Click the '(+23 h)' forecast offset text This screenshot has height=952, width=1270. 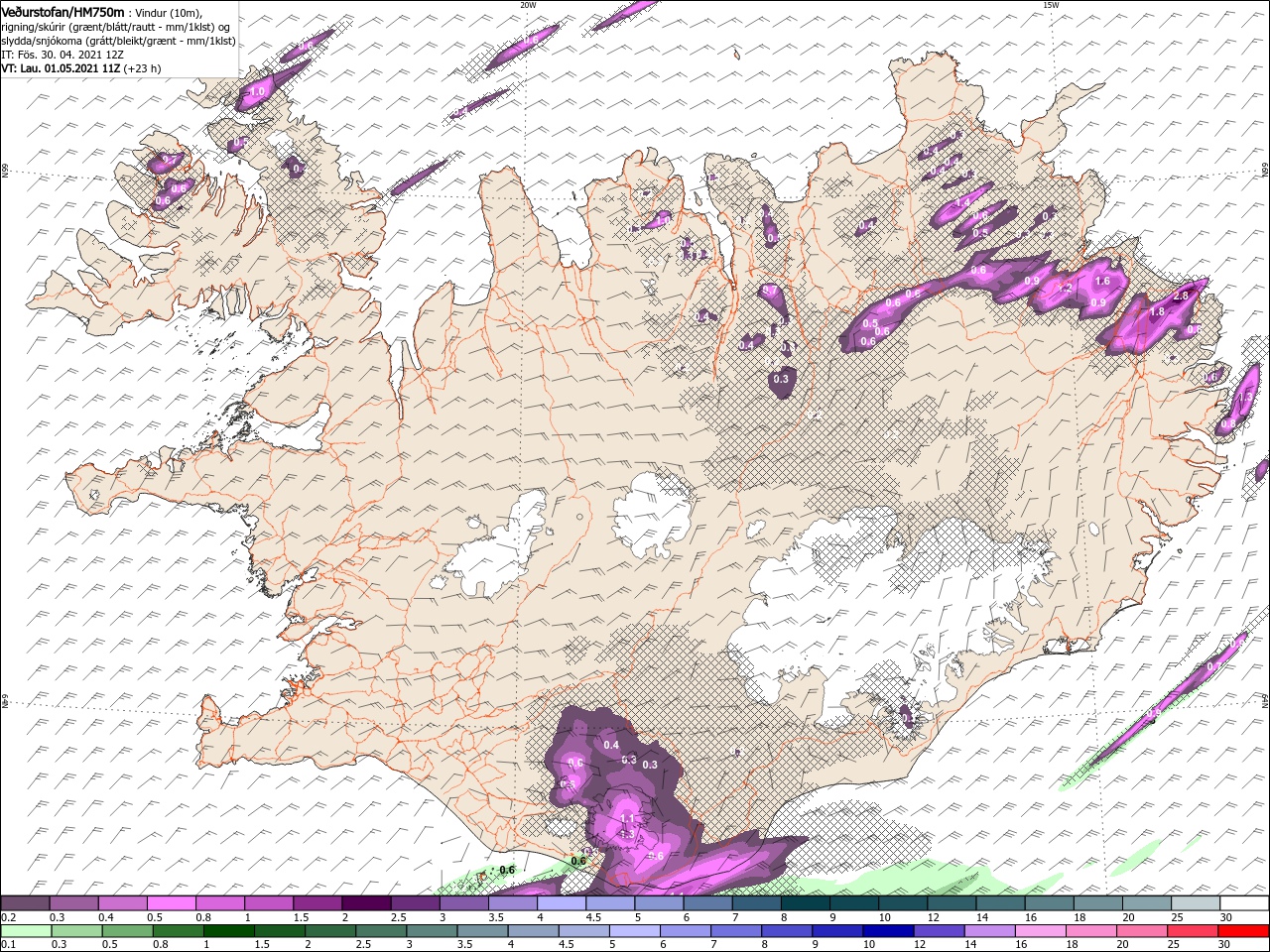pyautogui.click(x=142, y=68)
